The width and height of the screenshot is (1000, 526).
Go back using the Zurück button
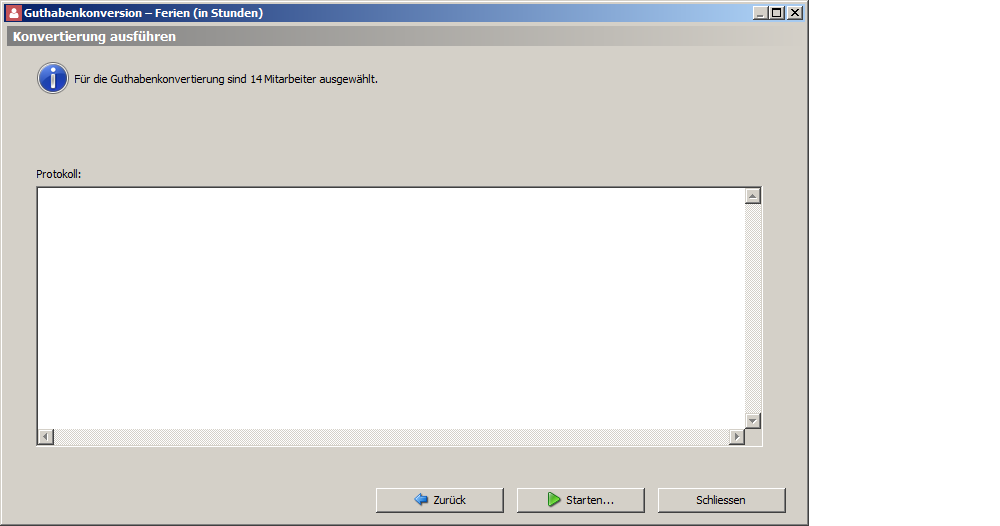[x=439, y=500]
